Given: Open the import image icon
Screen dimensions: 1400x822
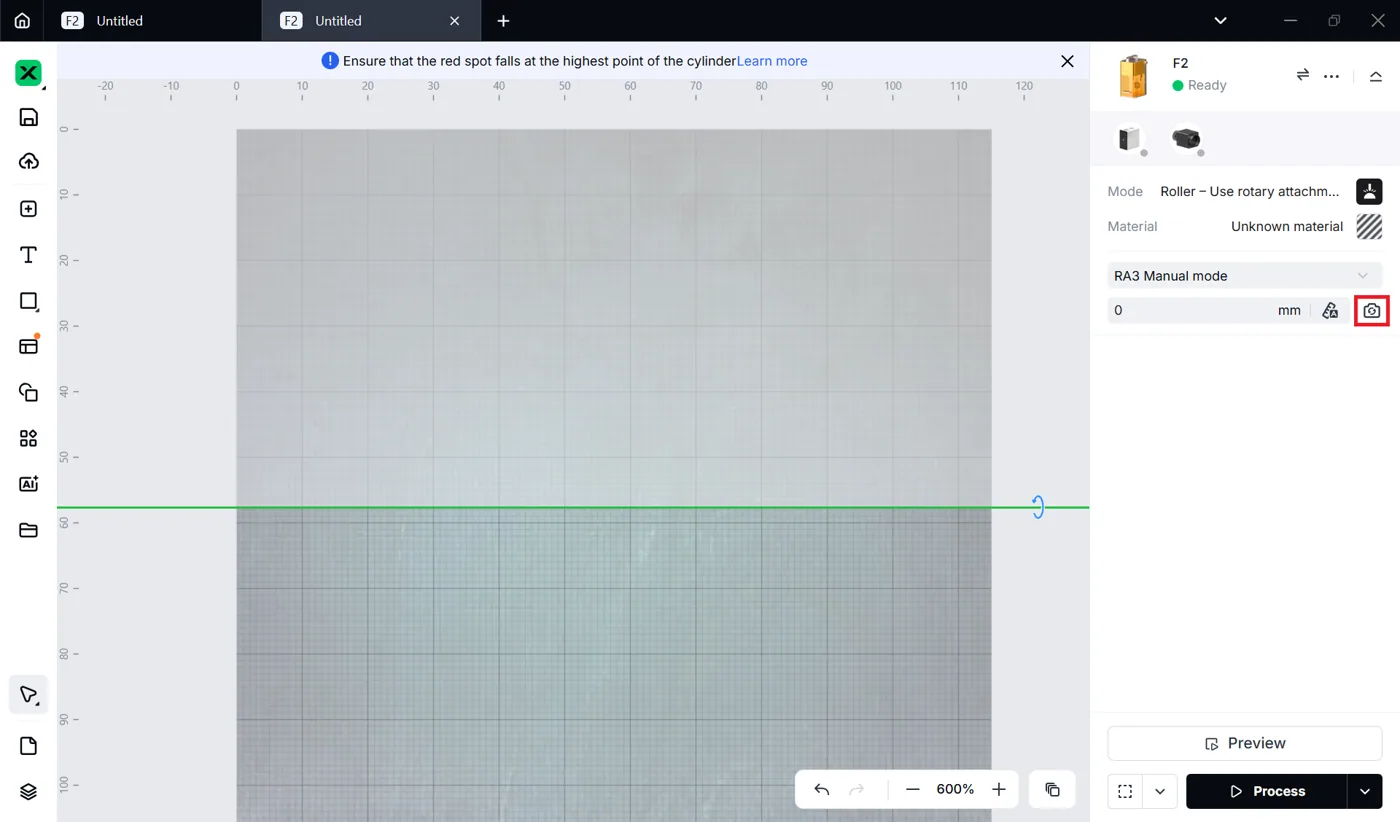Looking at the screenshot, I should (29, 209).
